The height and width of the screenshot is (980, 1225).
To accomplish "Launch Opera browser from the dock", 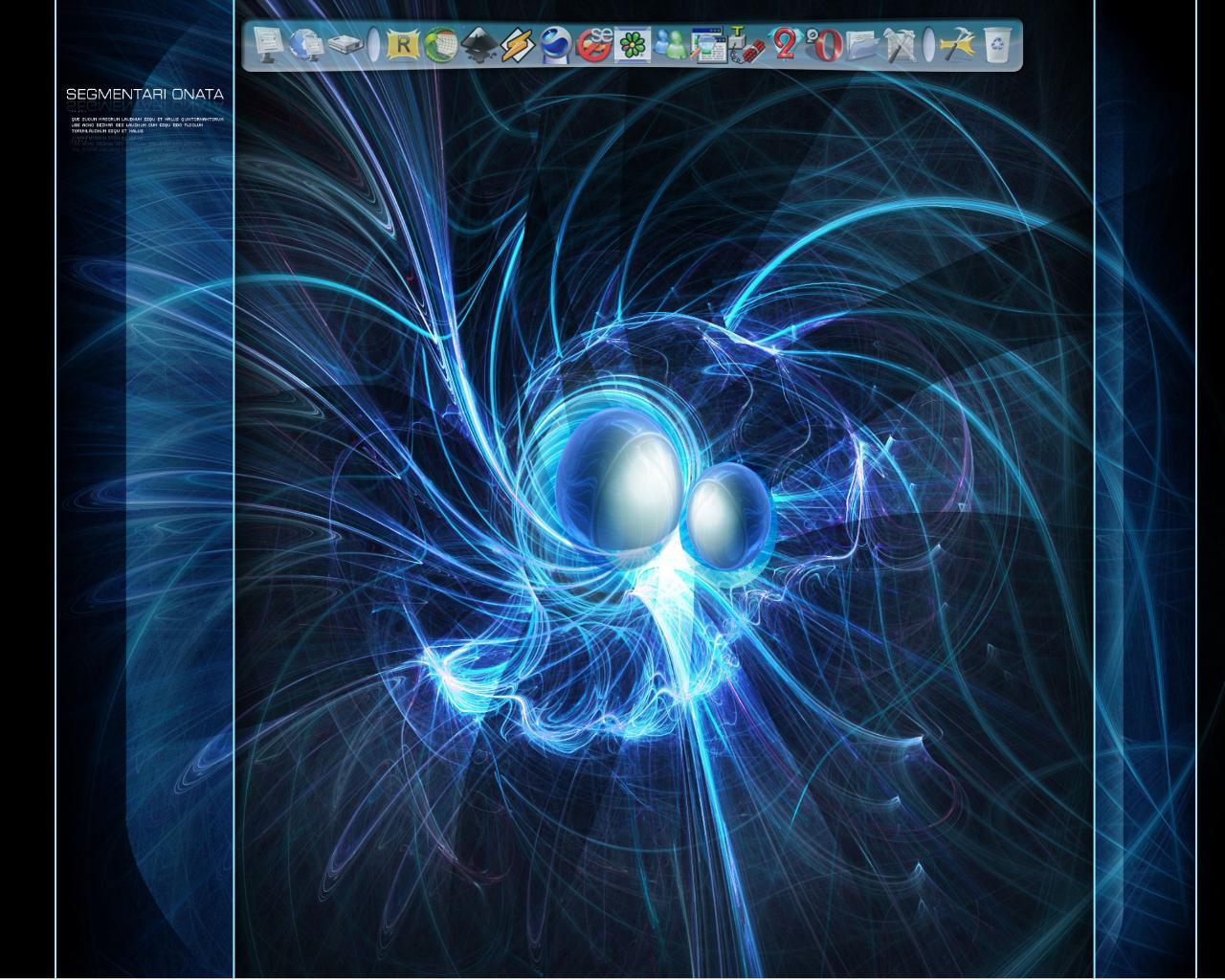I will tap(823, 45).
